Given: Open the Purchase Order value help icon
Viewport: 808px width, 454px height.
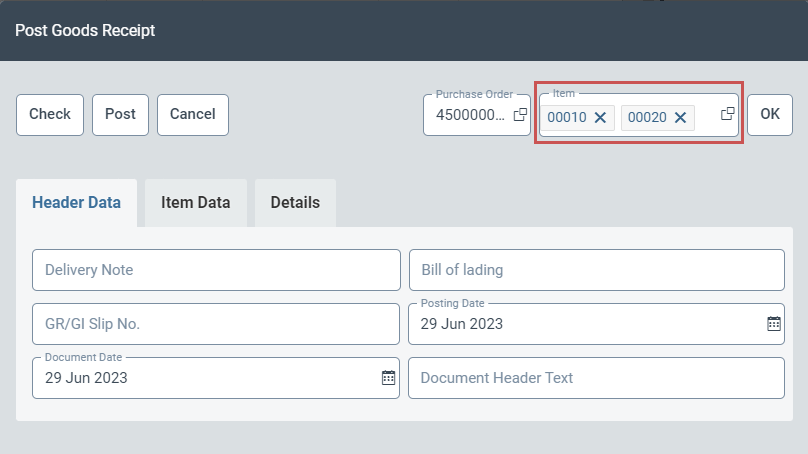Looking at the screenshot, I should click(x=520, y=115).
